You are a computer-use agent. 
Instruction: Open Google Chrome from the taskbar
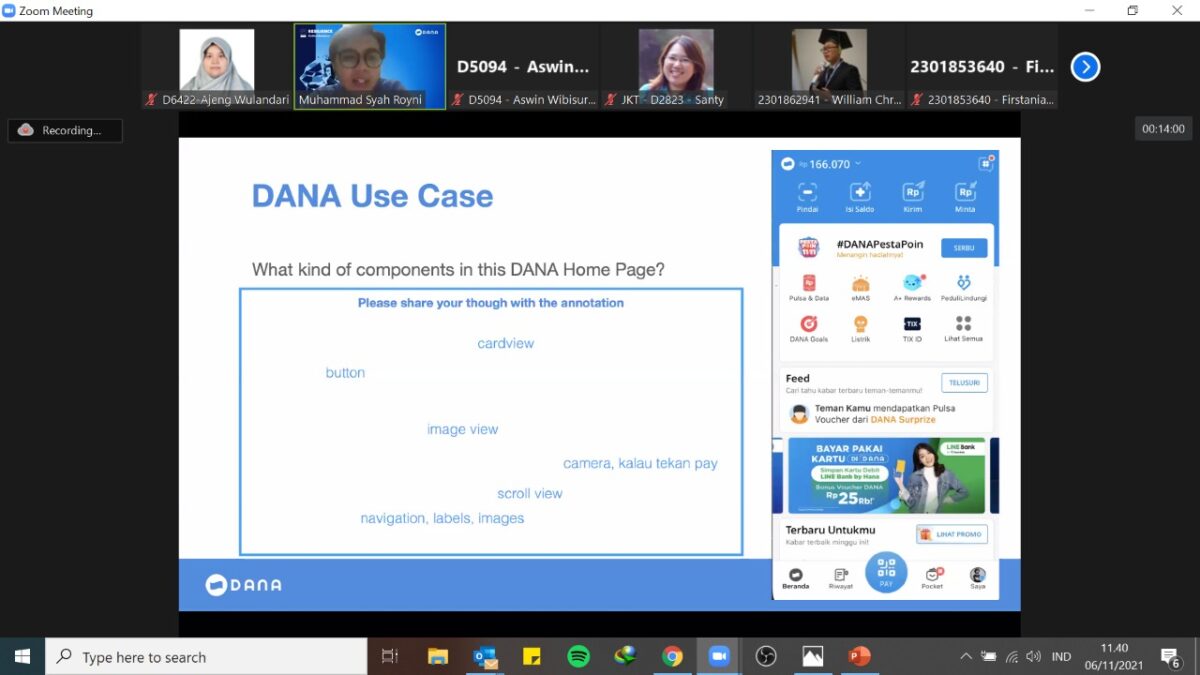pos(672,656)
